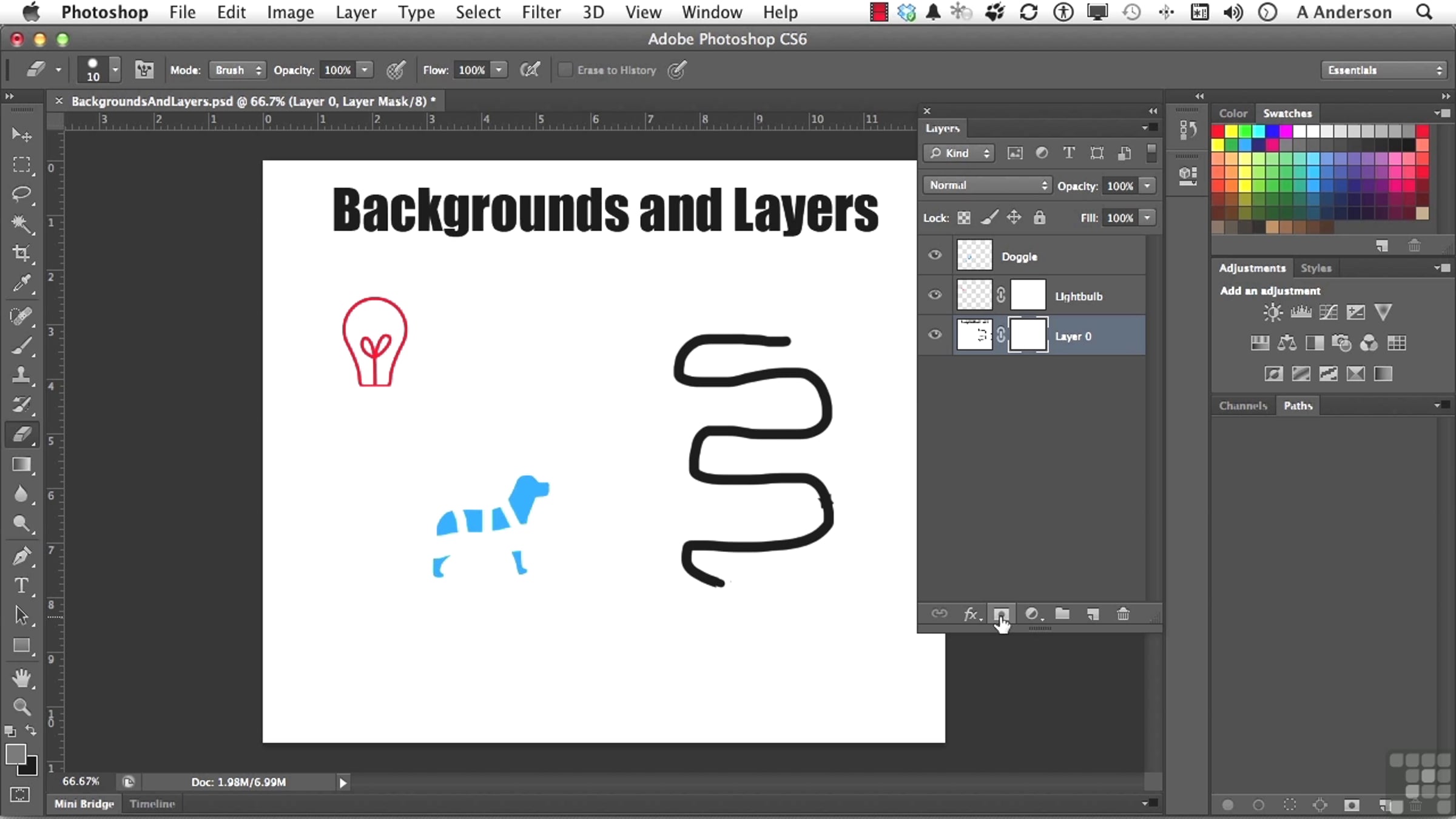Click the red swatch in Swatches
The height and width of the screenshot is (819, 1456).
tap(1218, 131)
